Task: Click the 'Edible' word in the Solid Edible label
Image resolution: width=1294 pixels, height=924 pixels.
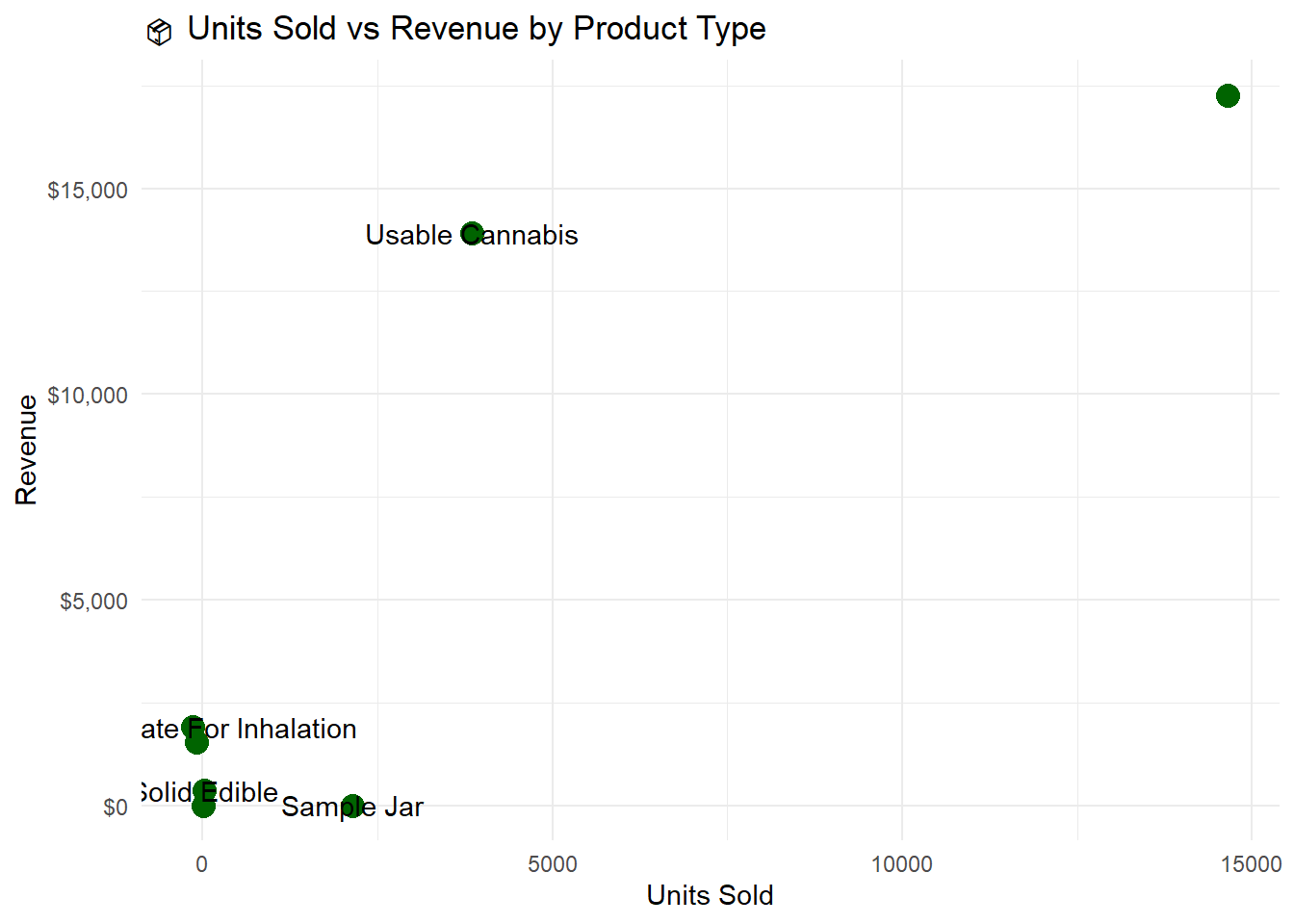Action: pos(241,793)
